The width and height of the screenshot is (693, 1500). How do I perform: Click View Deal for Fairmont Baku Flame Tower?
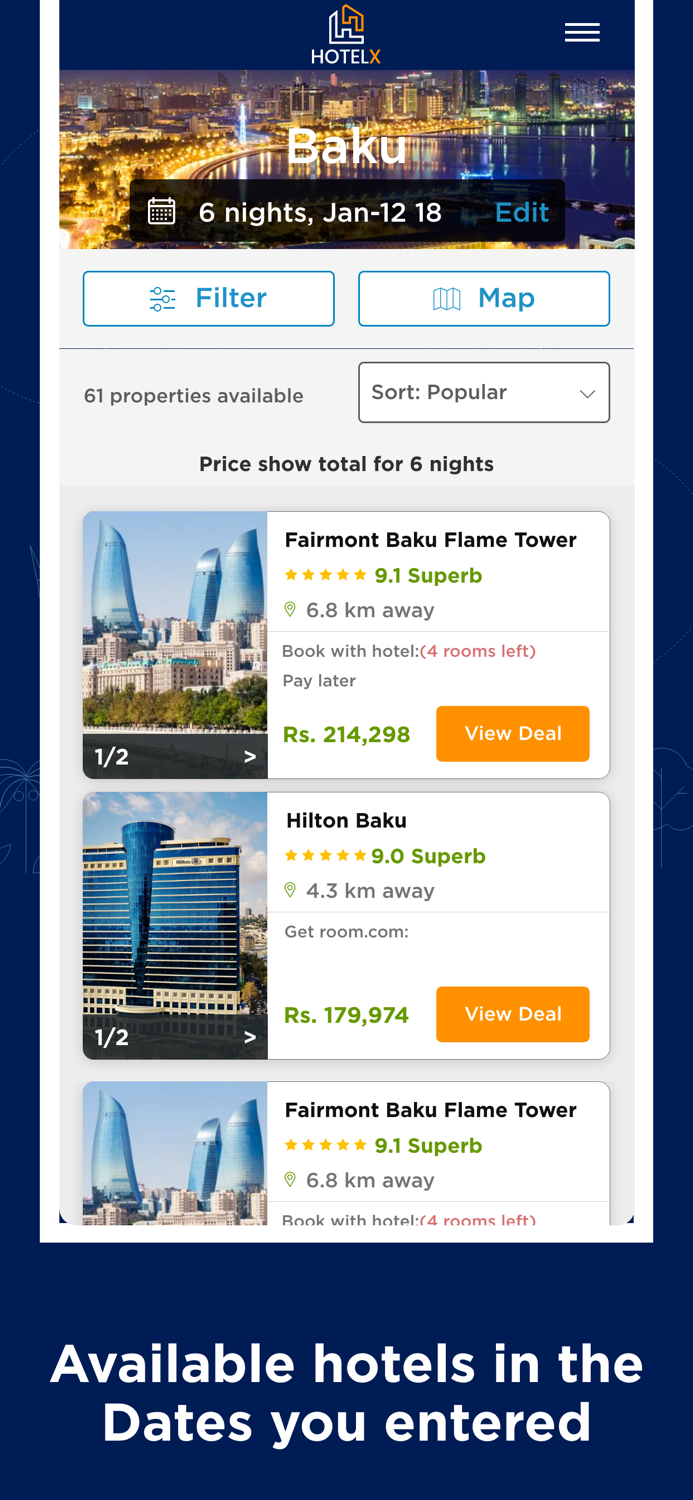click(512, 733)
